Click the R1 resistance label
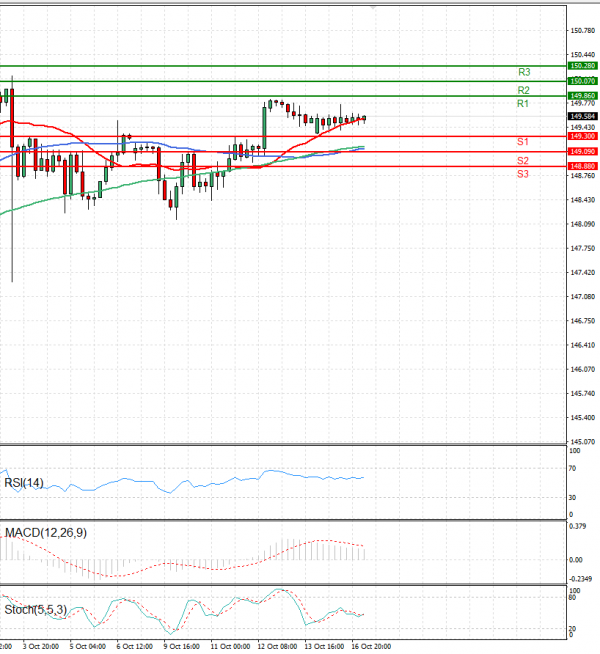600x654 pixels. [523, 103]
